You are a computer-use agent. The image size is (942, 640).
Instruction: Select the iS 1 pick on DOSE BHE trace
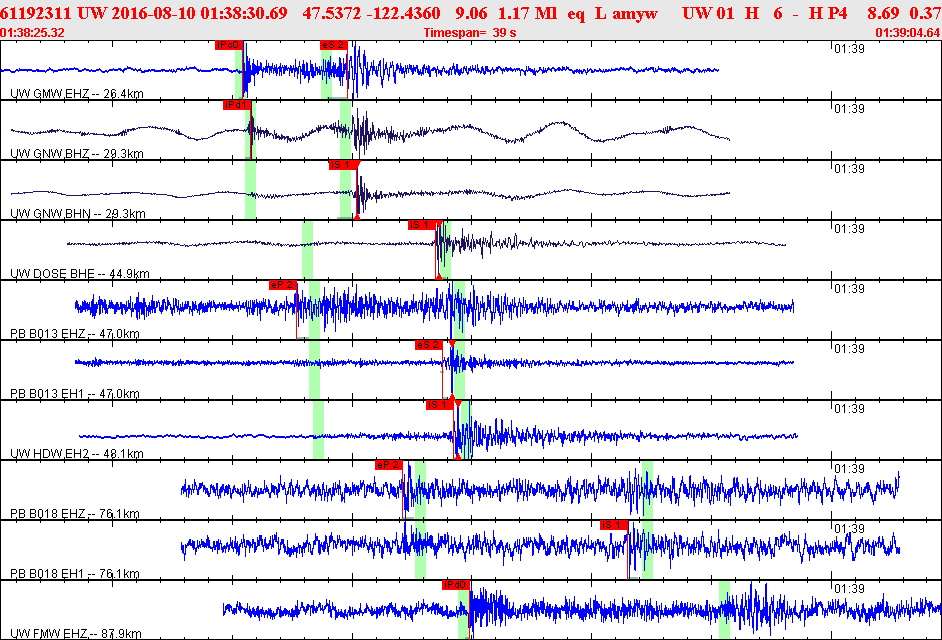click(422, 225)
